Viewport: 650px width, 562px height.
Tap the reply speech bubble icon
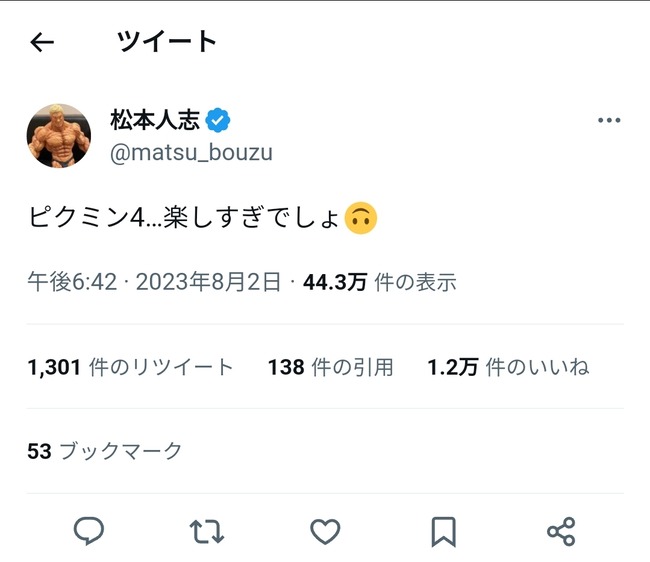(89, 531)
